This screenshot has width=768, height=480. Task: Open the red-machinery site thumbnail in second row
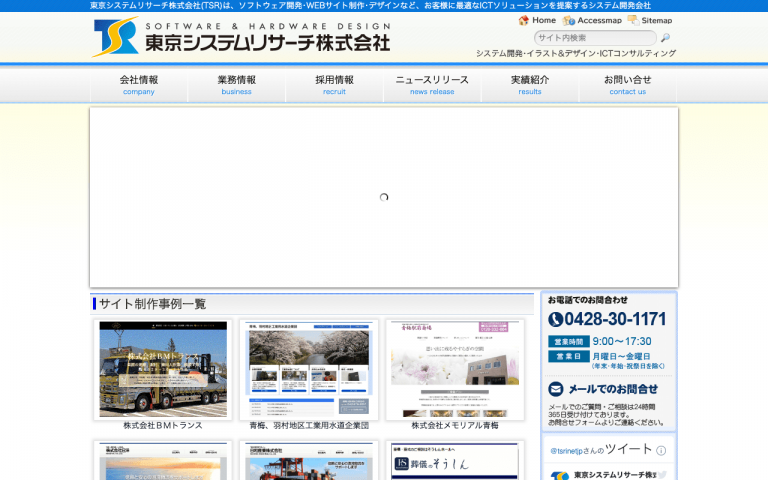(309, 460)
